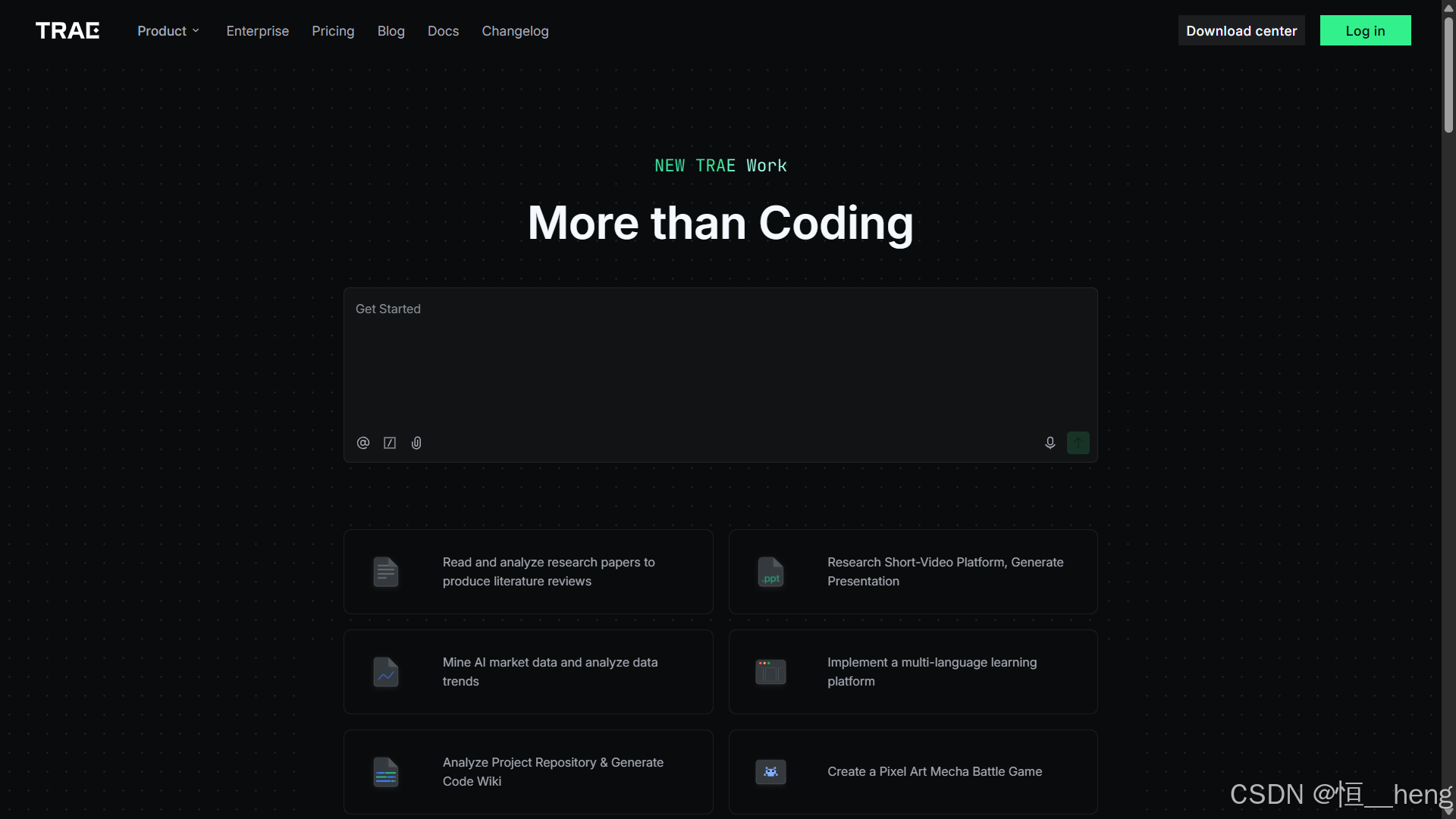Pick the Mine AI market data card
The image size is (1456, 819).
[529, 672]
